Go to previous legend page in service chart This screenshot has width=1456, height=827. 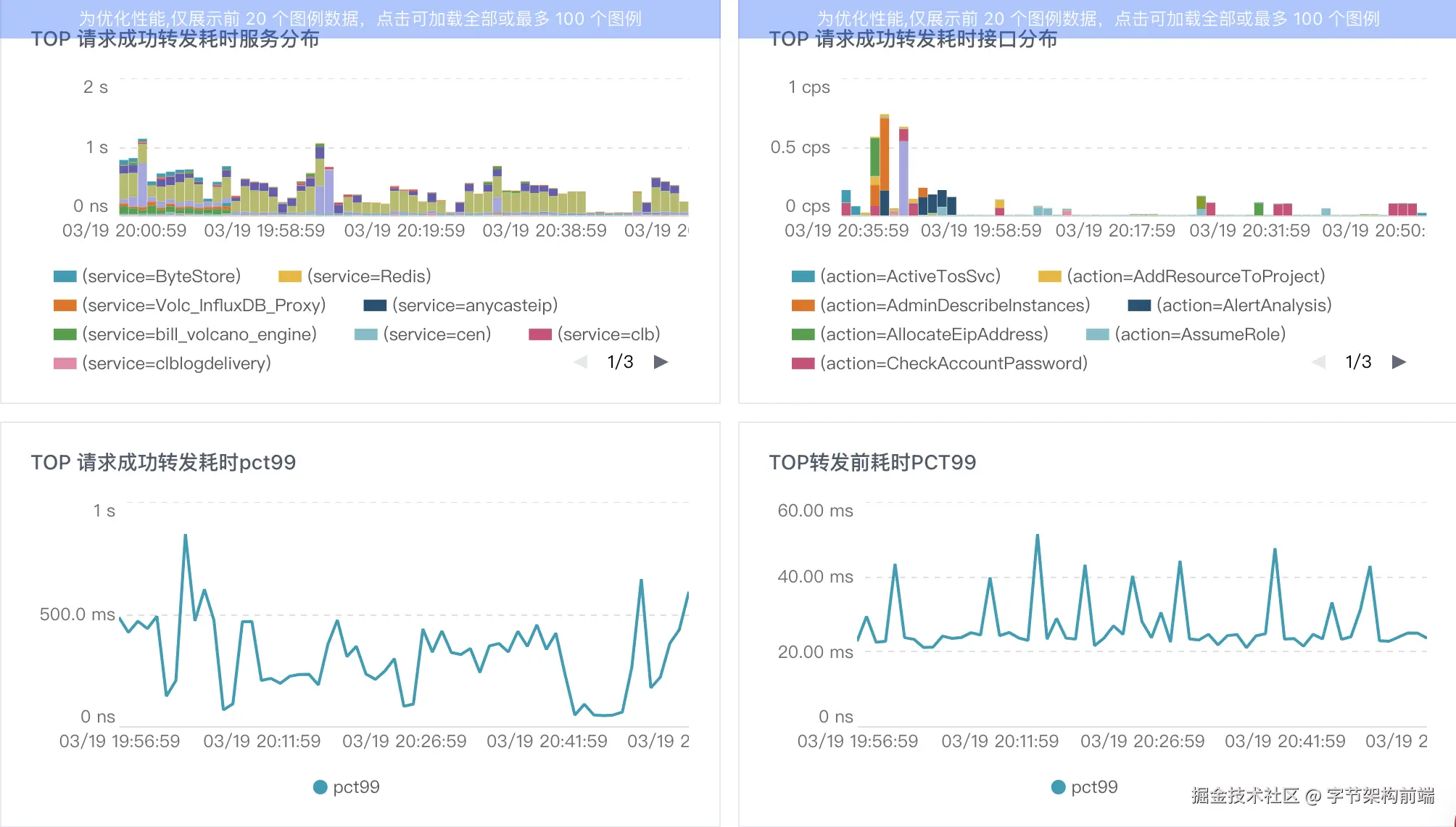coord(580,362)
